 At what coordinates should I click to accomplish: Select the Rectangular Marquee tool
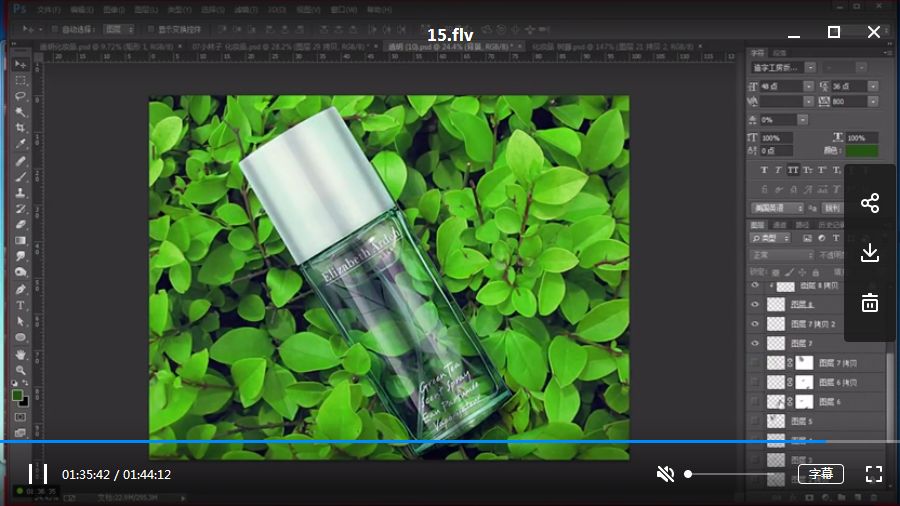tap(20, 80)
